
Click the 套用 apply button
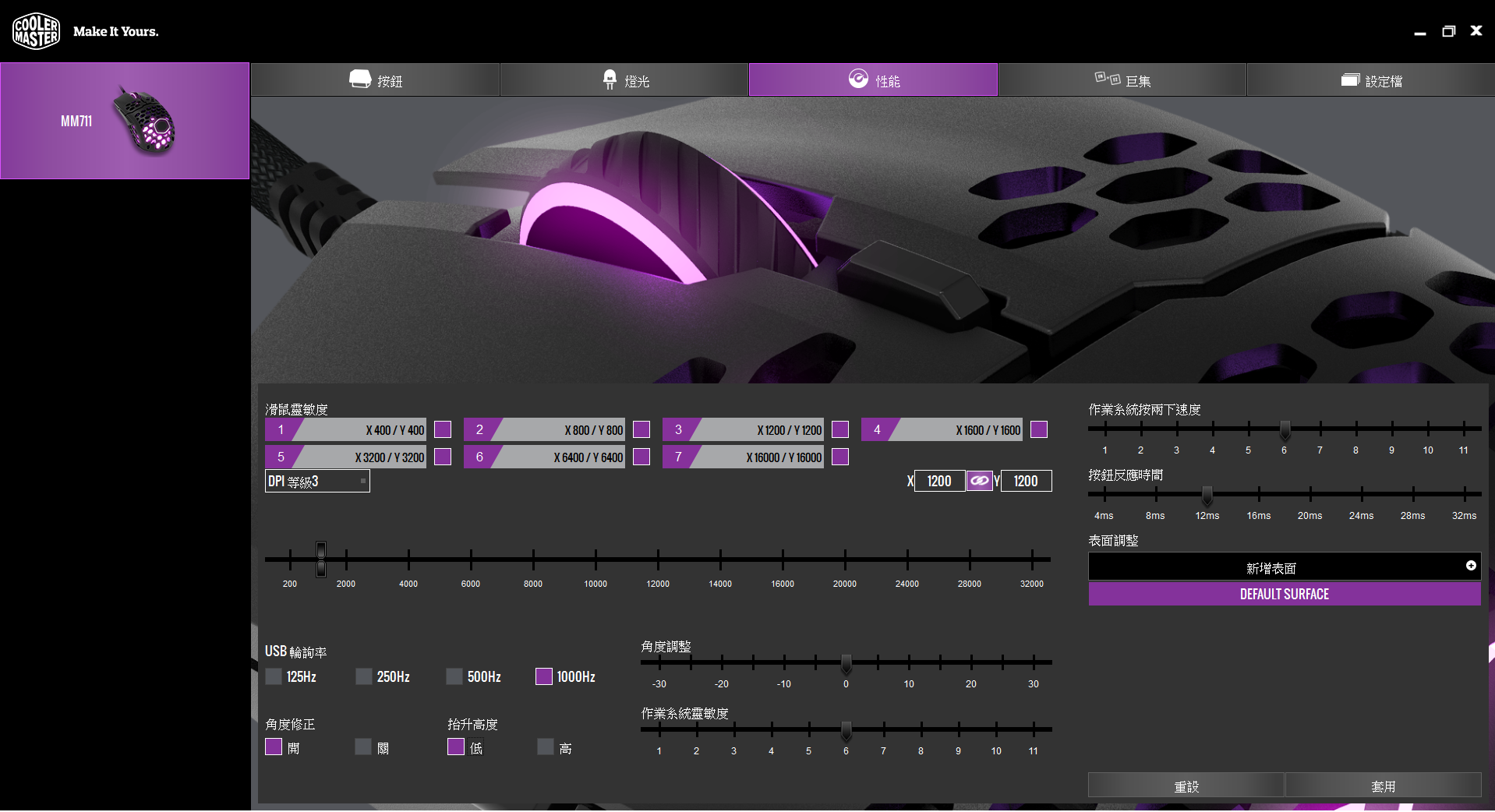(1384, 786)
